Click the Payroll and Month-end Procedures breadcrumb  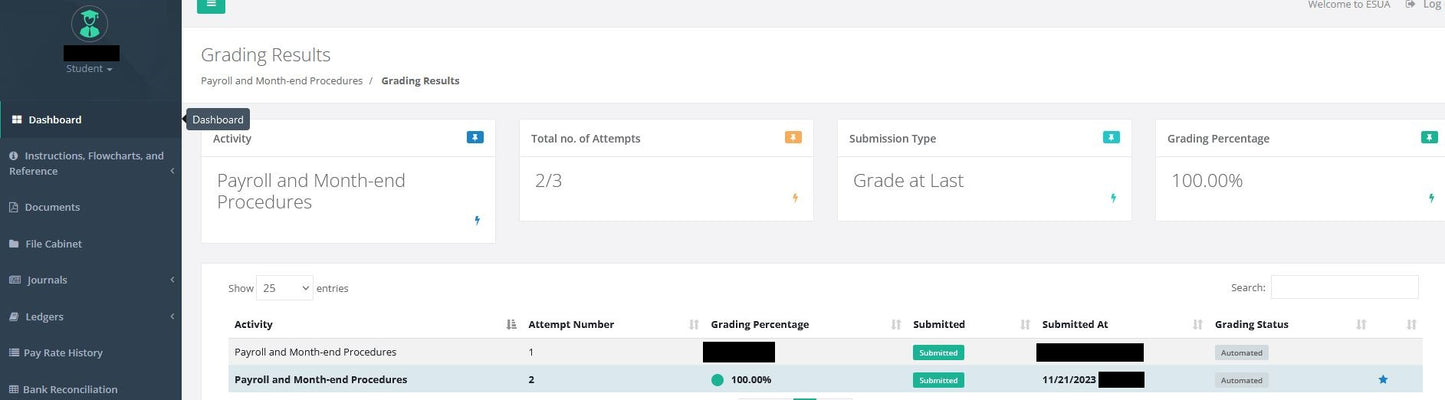[281, 81]
